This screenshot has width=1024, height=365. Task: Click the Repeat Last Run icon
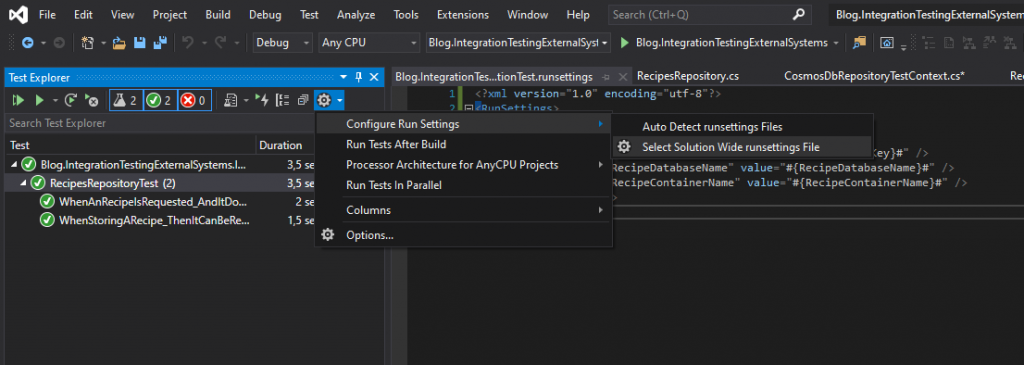72,100
